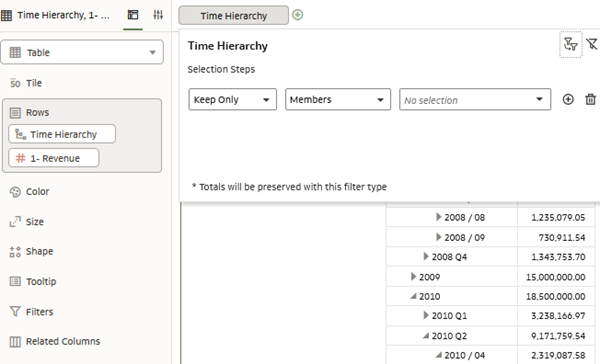Screen dimensions: 600x364
Task: Click the Filters label
Action: tap(39, 312)
